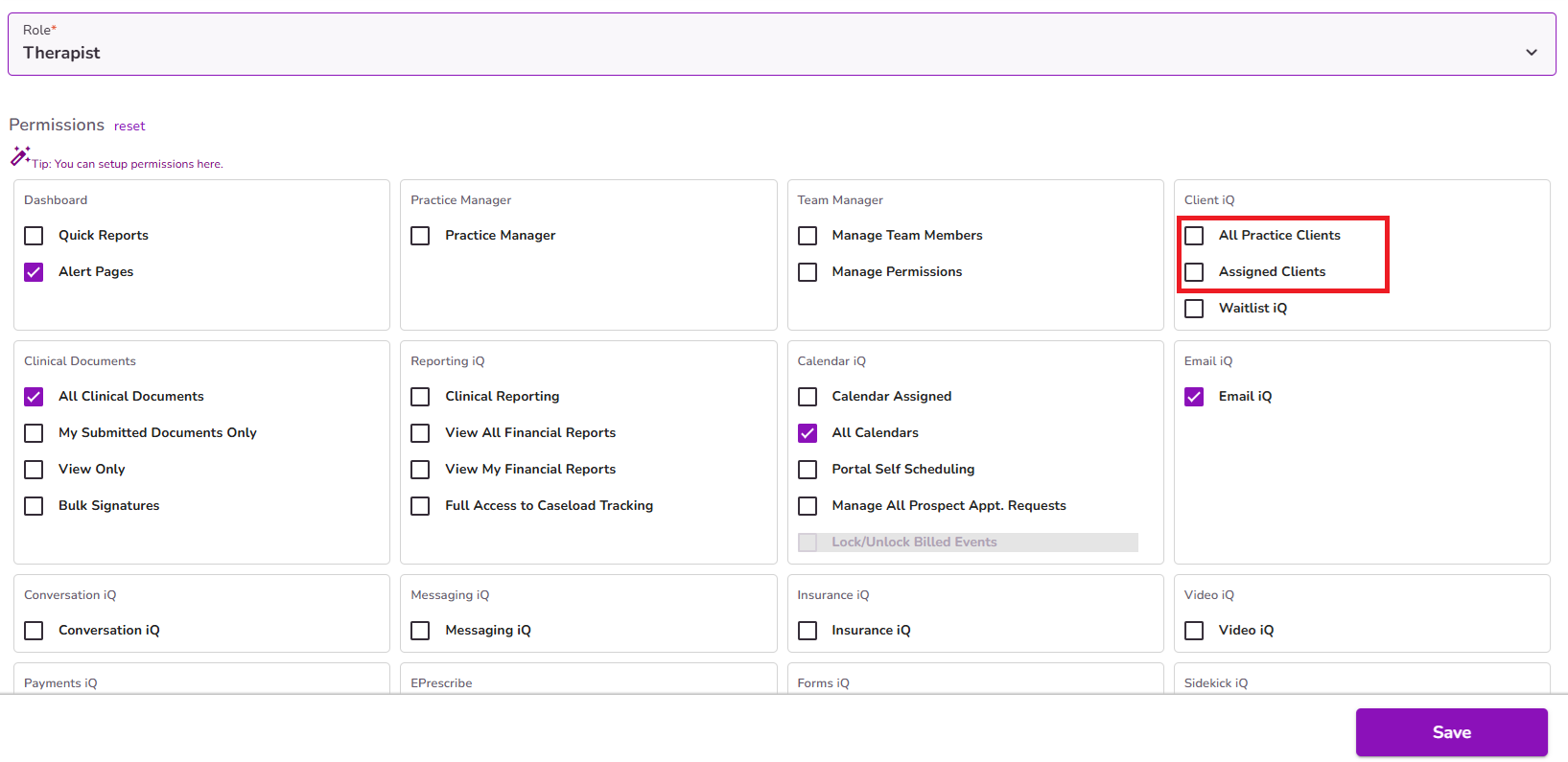Enable Manage Team Members permission
Screen dimensions: 1568x762
(x=807, y=236)
